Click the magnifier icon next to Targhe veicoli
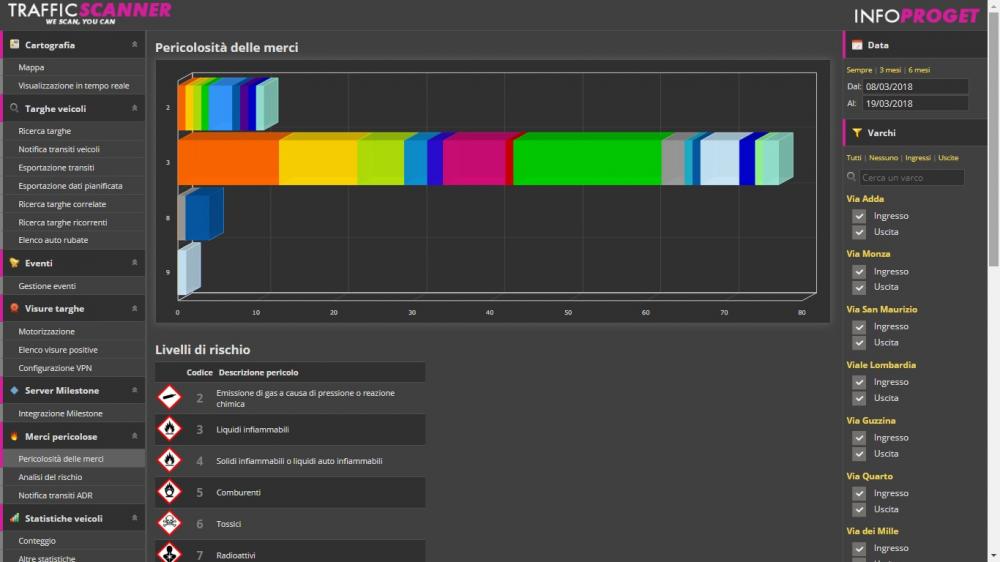 14,109
